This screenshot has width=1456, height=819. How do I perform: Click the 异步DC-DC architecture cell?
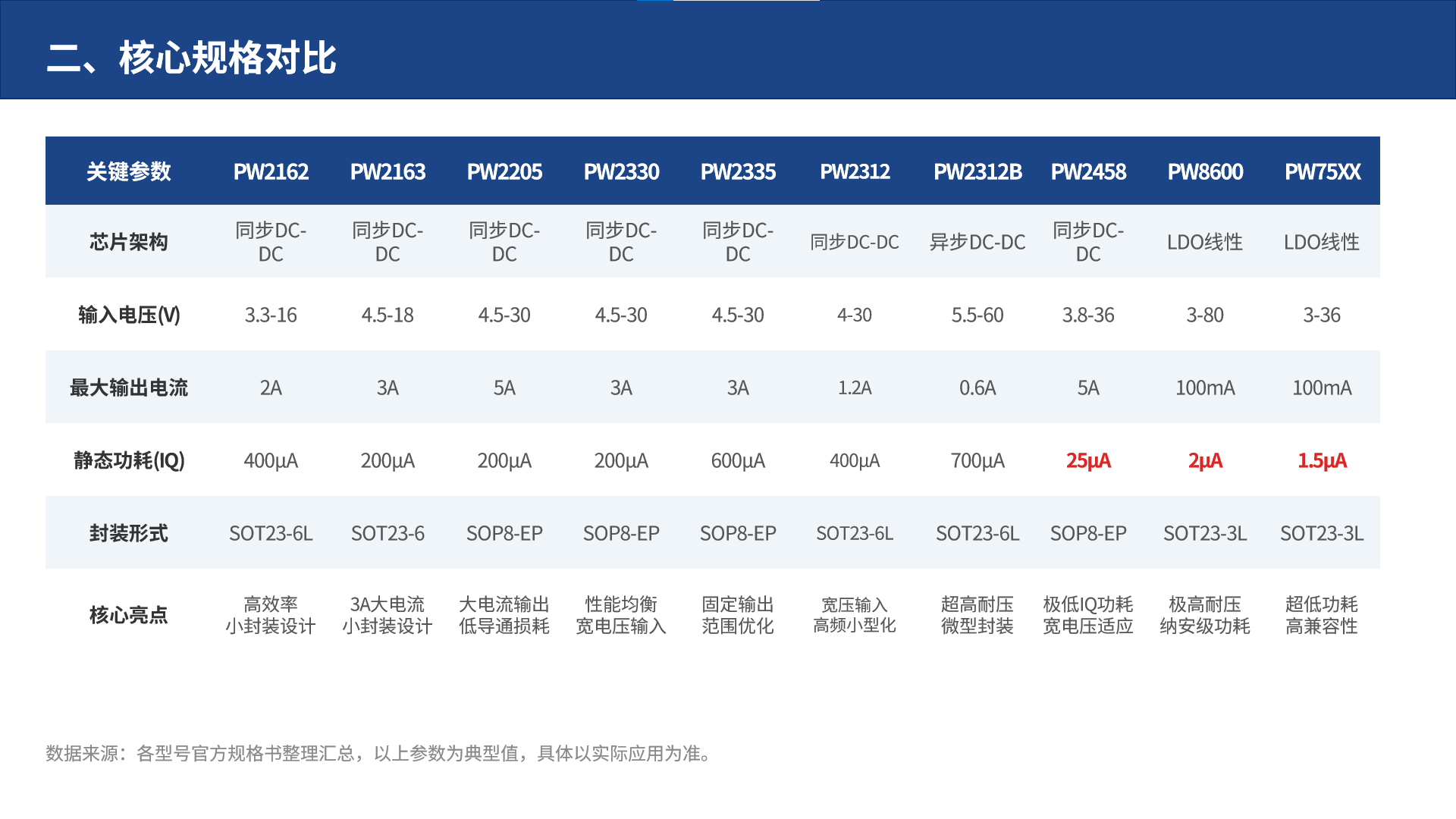coord(977,242)
